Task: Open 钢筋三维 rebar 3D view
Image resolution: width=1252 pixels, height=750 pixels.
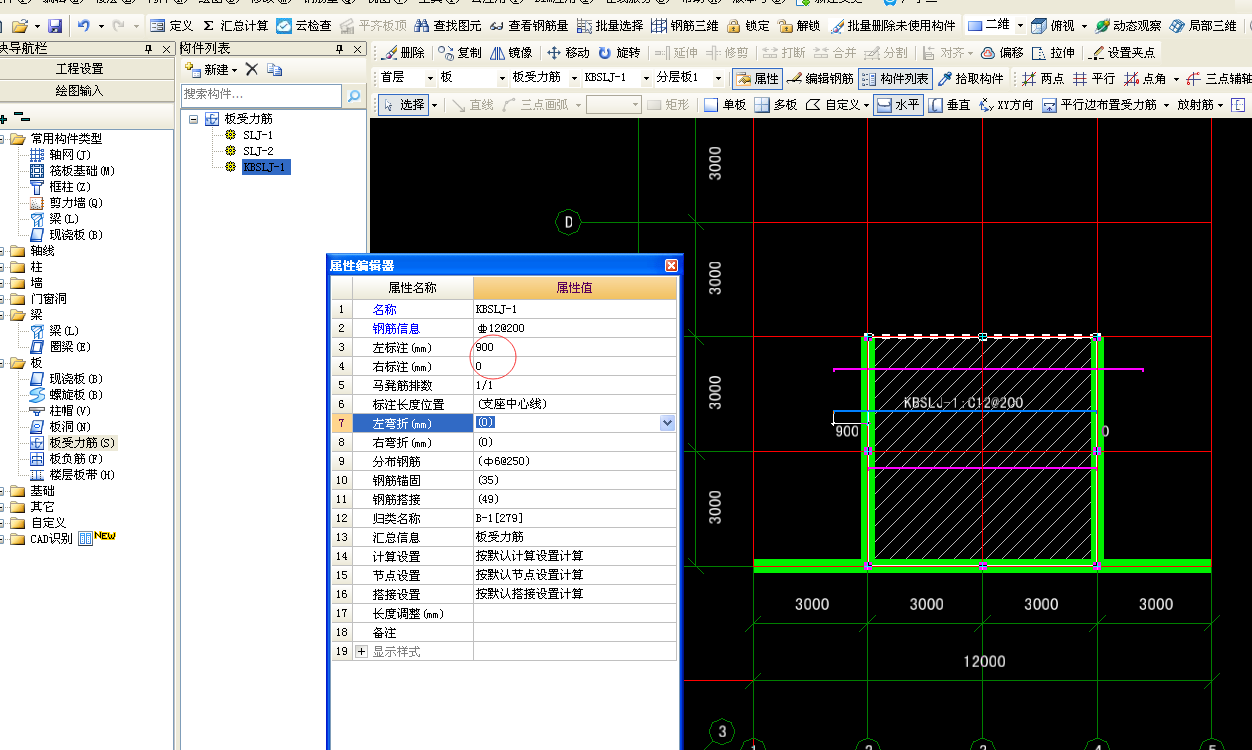Action: pyautogui.click(x=685, y=25)
